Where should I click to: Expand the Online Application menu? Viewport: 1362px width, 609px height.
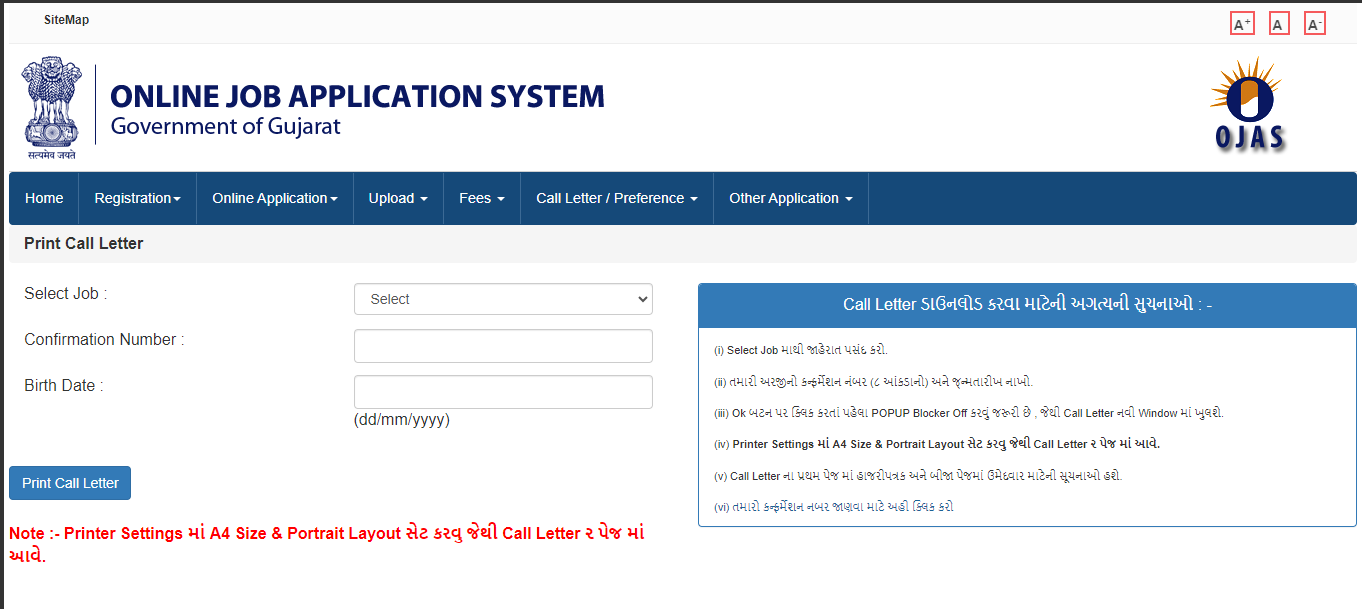(275, 198)
